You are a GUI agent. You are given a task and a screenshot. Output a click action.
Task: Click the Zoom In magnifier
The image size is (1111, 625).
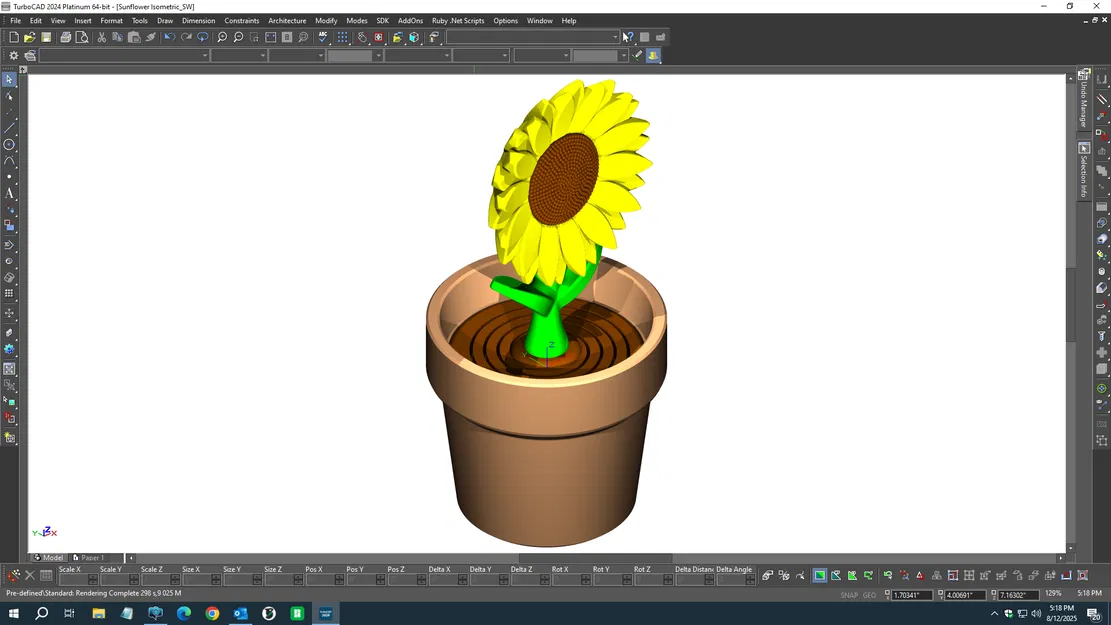(222, 37)
